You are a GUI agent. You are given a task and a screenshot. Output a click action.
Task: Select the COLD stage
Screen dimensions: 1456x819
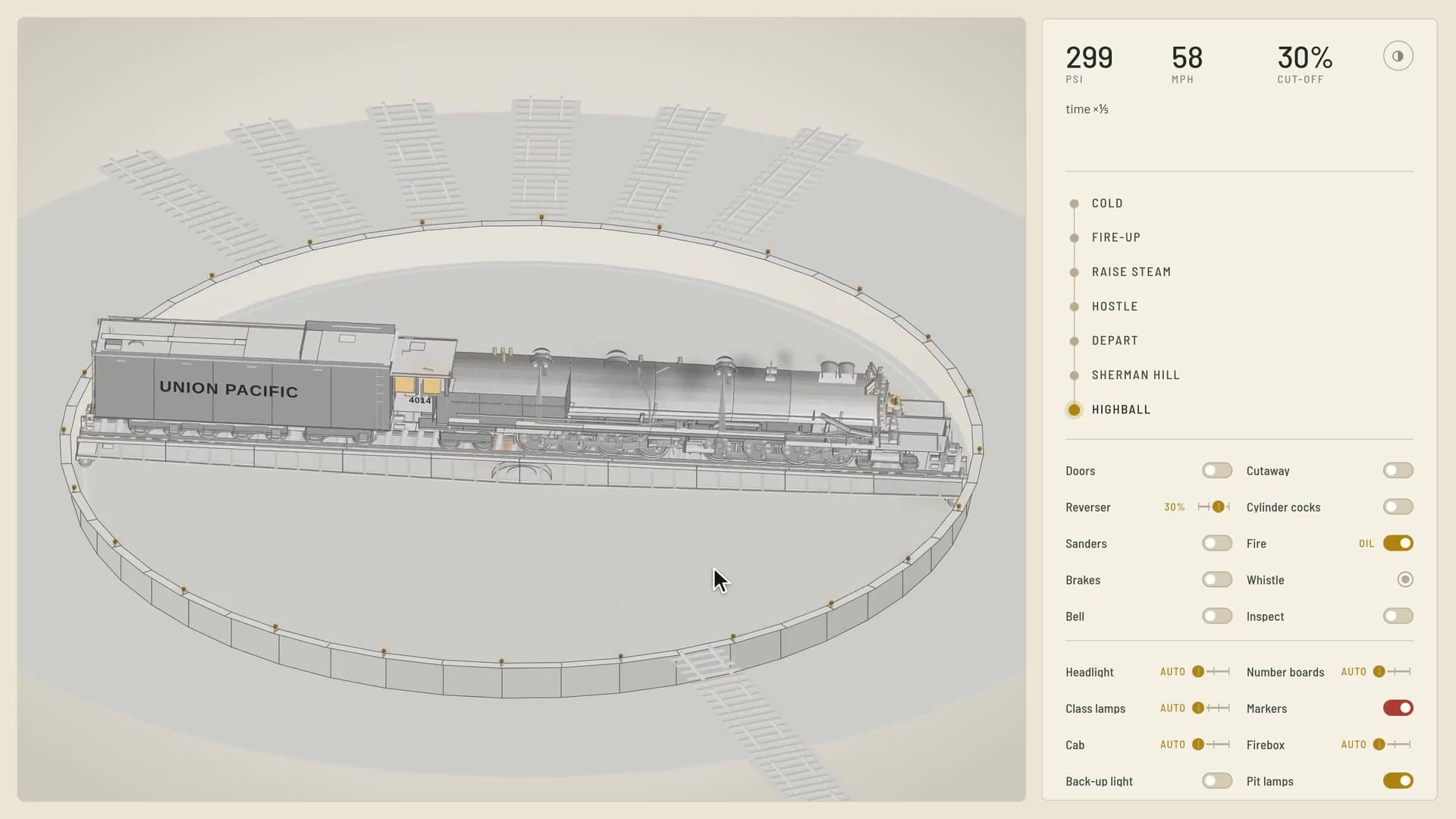coord(1107,203)
